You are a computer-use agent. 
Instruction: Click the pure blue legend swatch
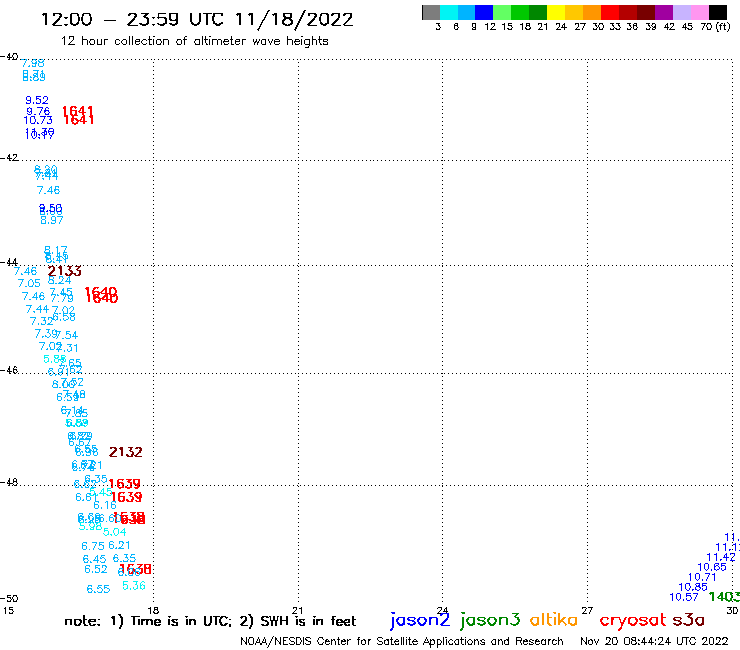(484, 13)
